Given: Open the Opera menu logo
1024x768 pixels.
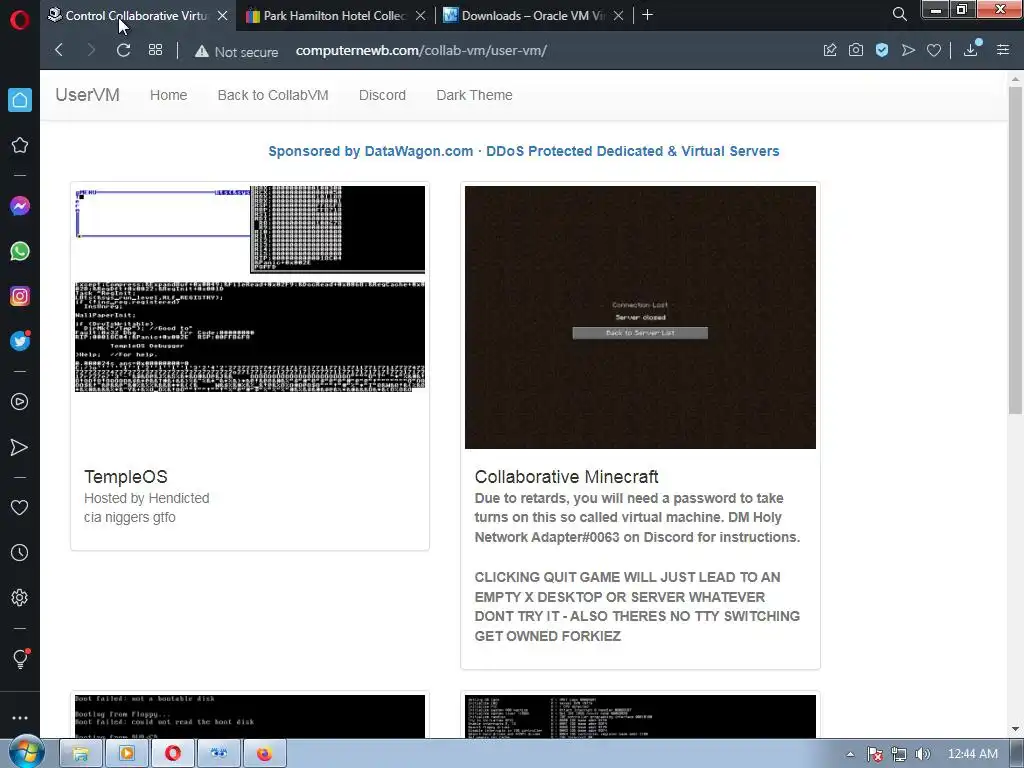Looking at the screenshot, I should point(20,20).
